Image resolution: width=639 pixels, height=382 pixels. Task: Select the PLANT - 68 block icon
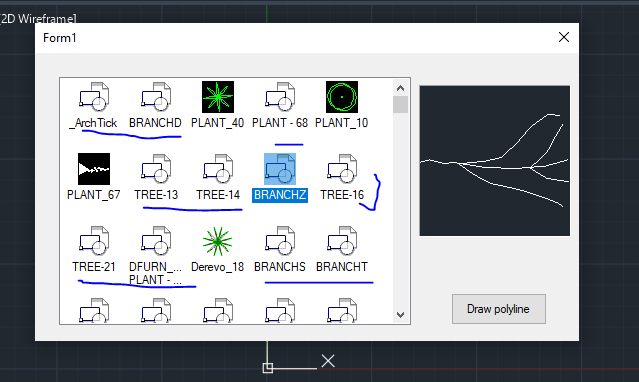[x=280, y=97]
